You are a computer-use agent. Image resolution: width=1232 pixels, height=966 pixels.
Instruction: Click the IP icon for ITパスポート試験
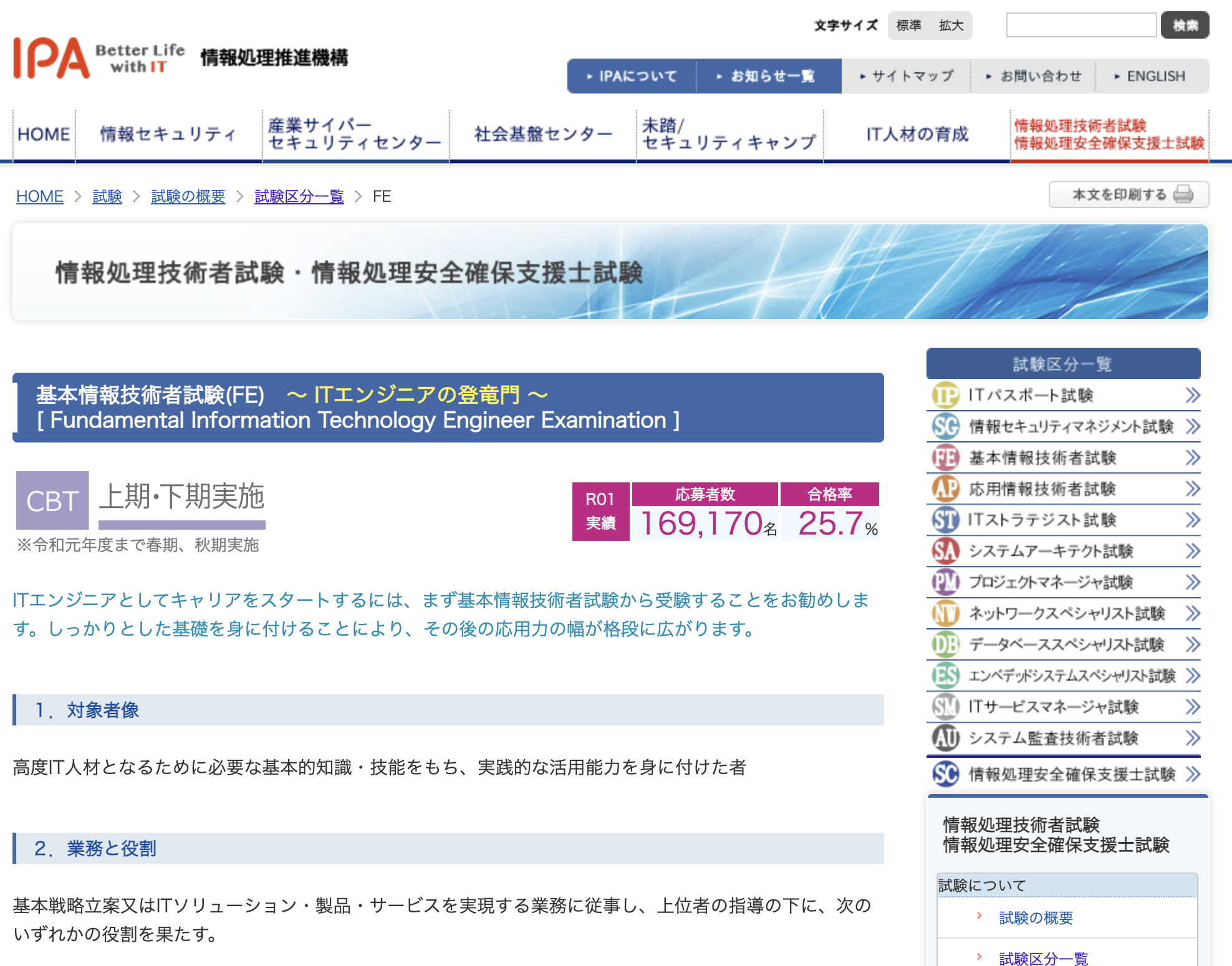coord(945,395)
